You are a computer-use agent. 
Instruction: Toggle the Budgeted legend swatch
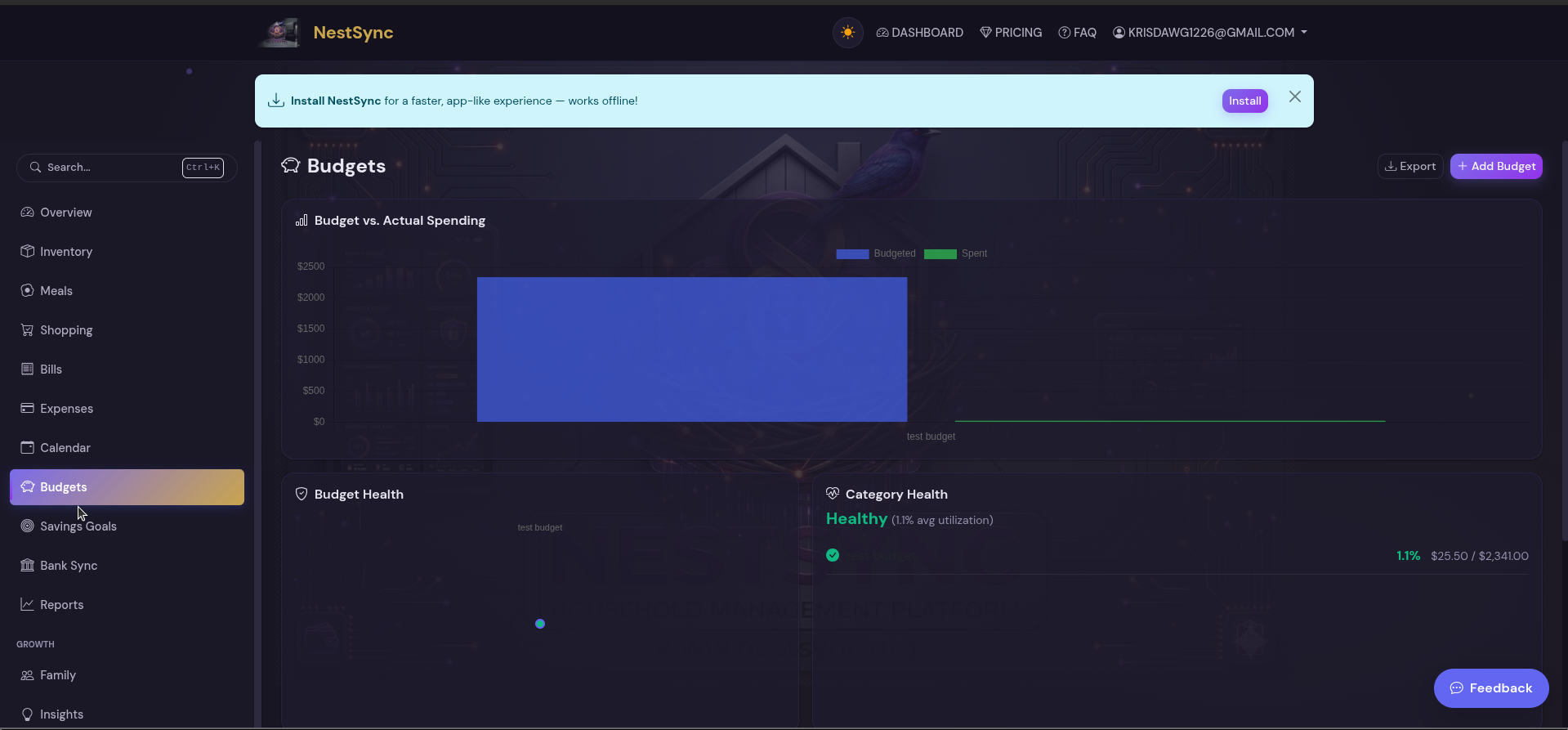point(852,253)
